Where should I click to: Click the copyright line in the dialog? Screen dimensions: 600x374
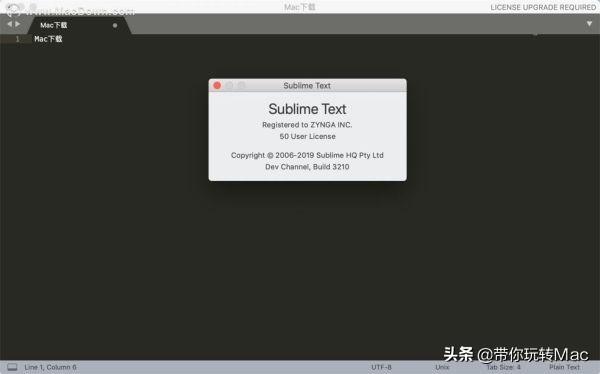pyautogui.click(x=307, y=155)
